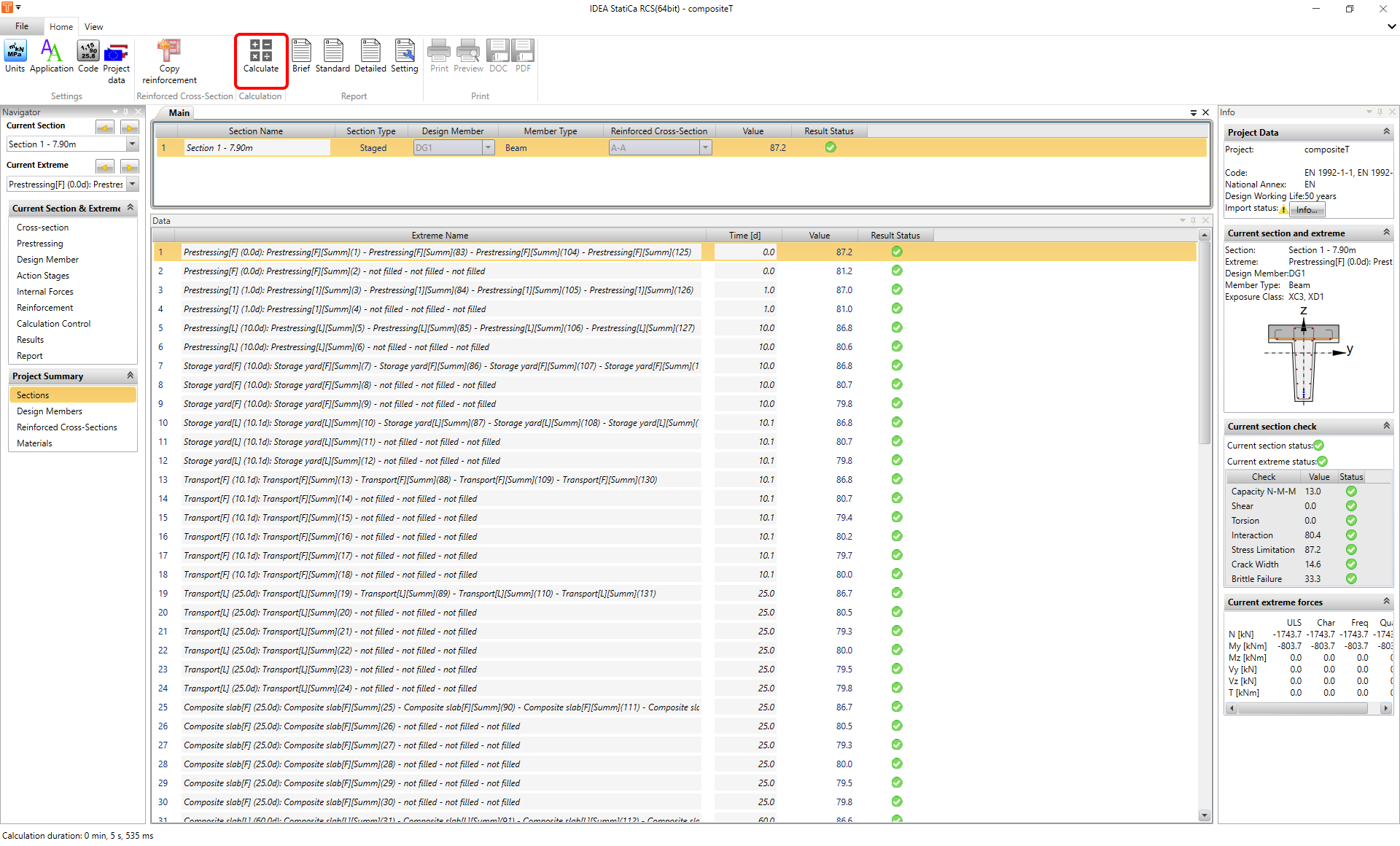1400x846 pixels.
Task: Open Current Section dropdown
Action: pos(133,144)
